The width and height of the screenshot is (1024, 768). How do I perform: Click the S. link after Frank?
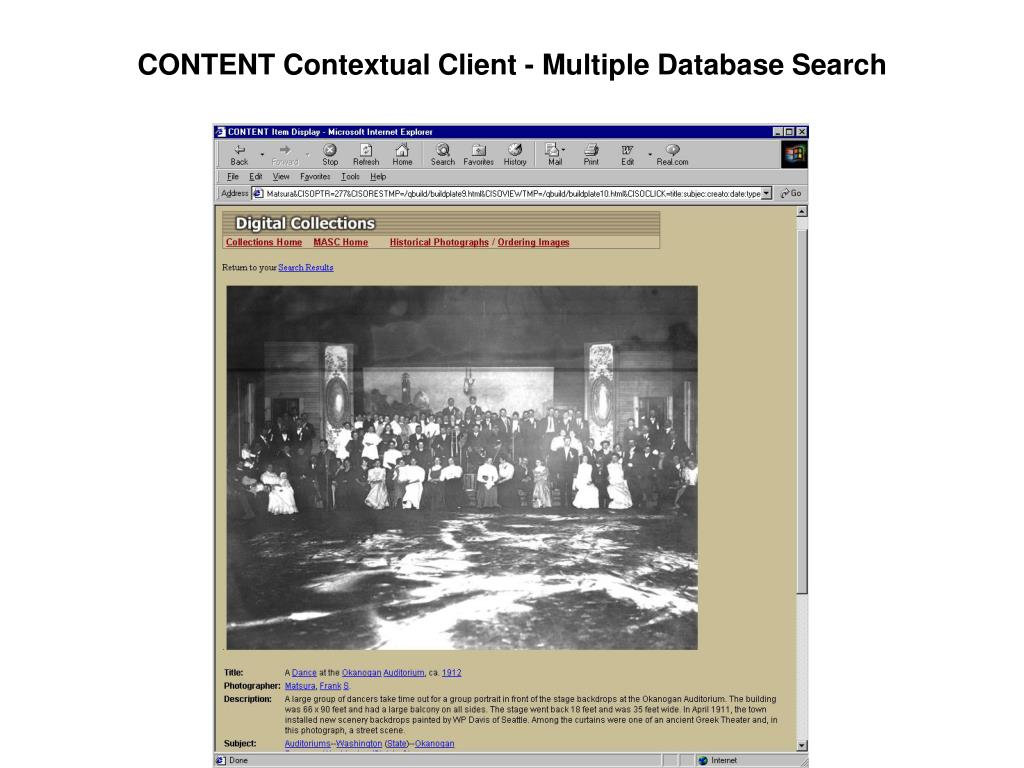(x=345, y=686)
